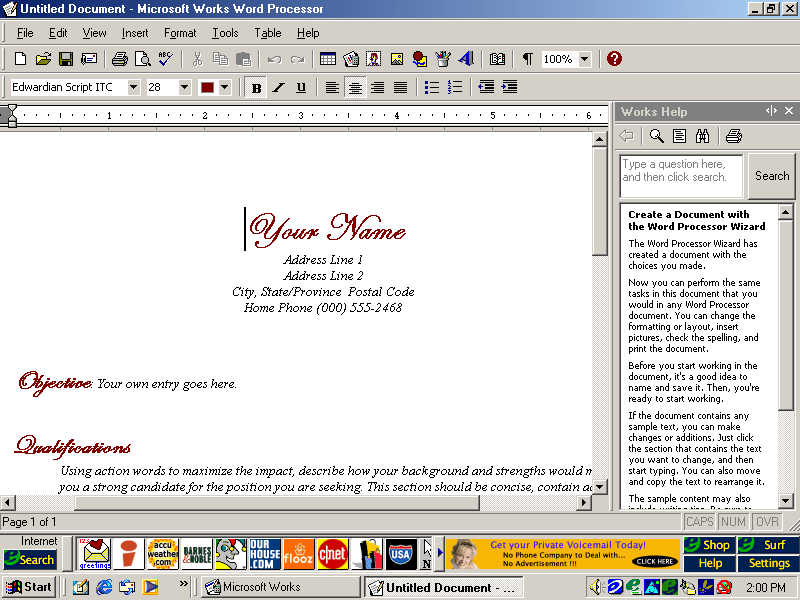The height and width of the screenshot is (600, 800).
Task: Click the binoculars icon in Works Help
Action: point(703,136)
